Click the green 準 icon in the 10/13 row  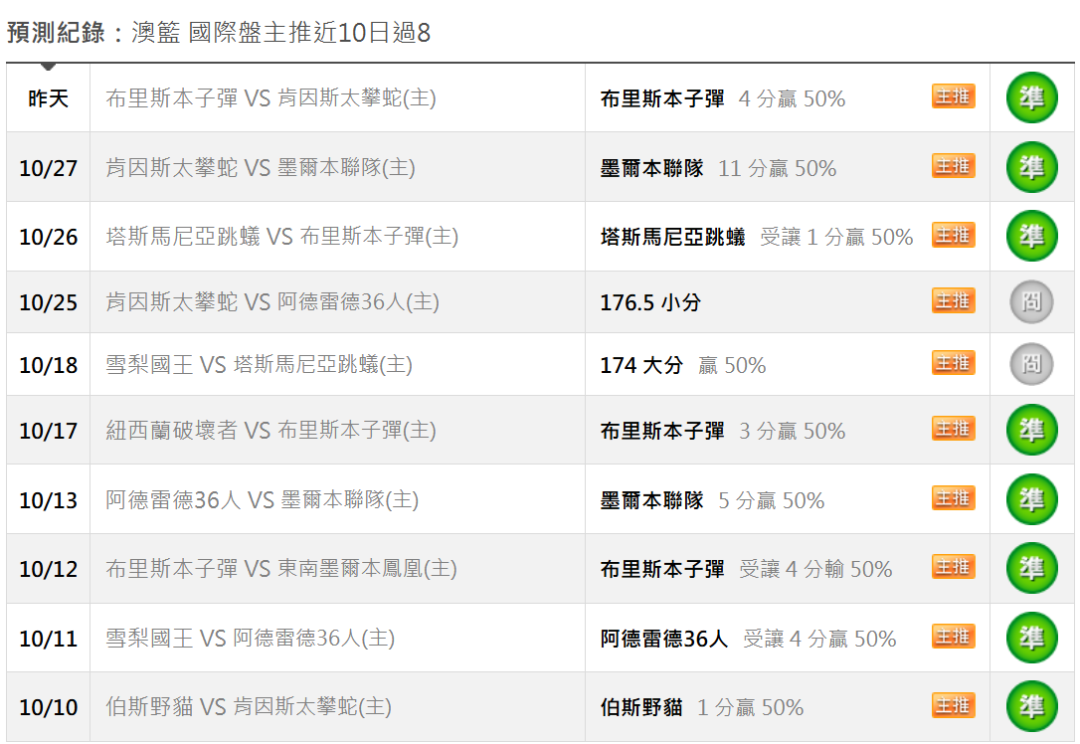[1031, 499]
